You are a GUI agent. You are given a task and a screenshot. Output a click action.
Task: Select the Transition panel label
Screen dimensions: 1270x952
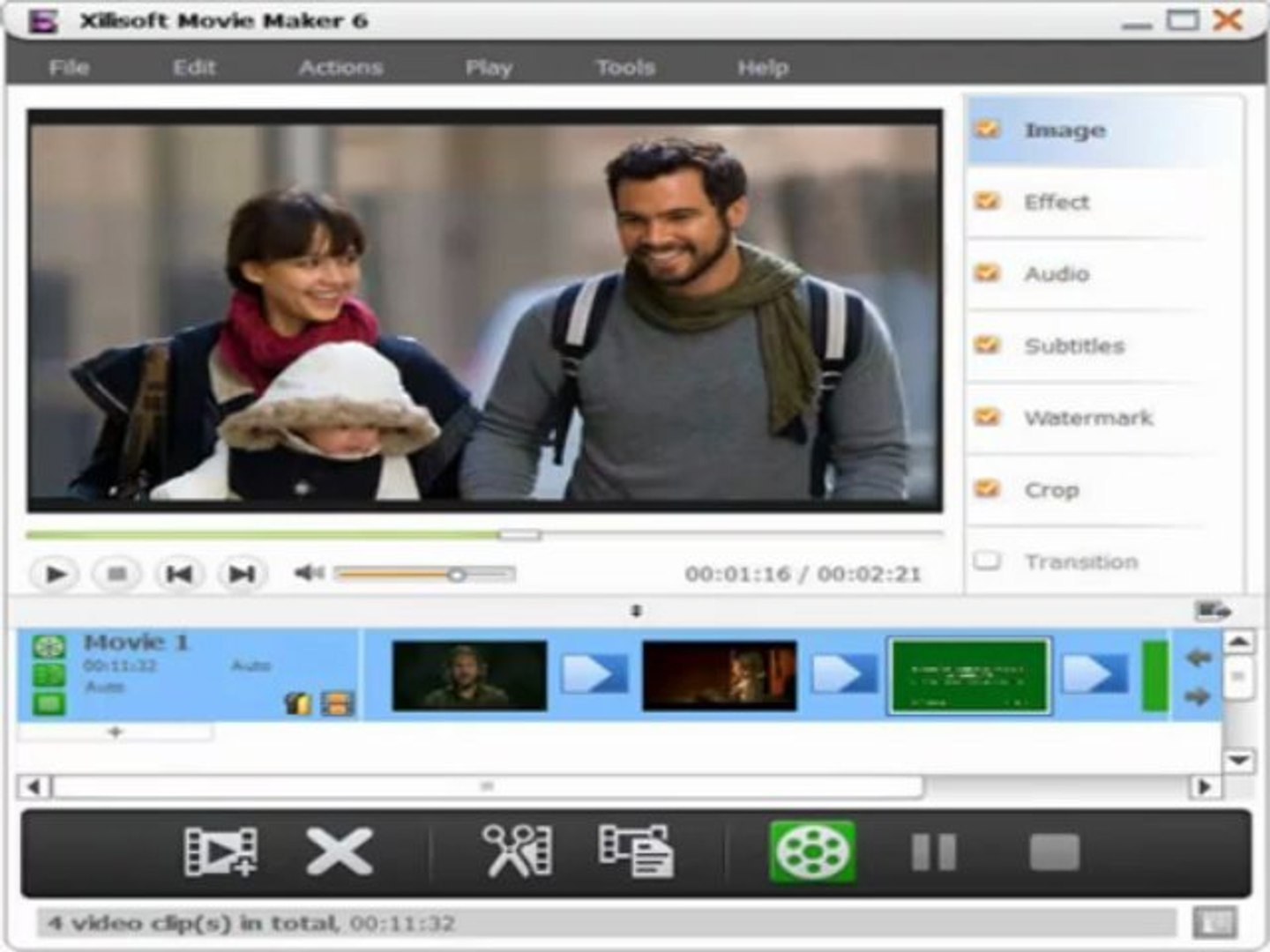(x=1081, y=562)
